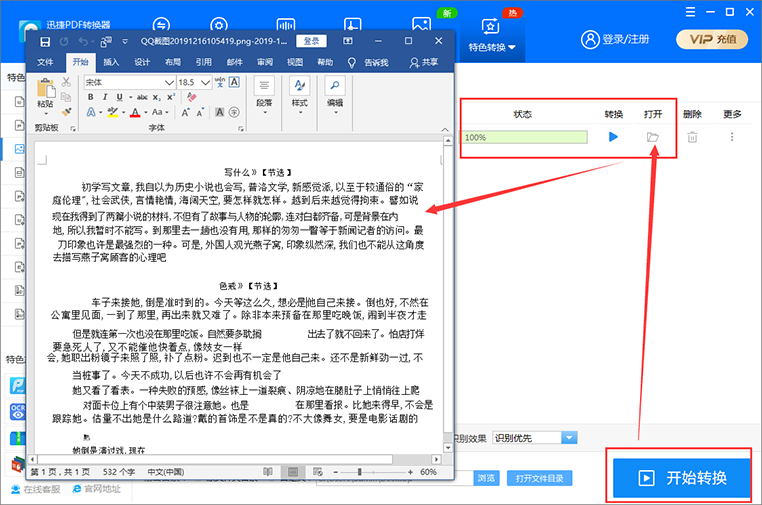
Task: Toggle Underline formatting
Action: tap(119, 97)
